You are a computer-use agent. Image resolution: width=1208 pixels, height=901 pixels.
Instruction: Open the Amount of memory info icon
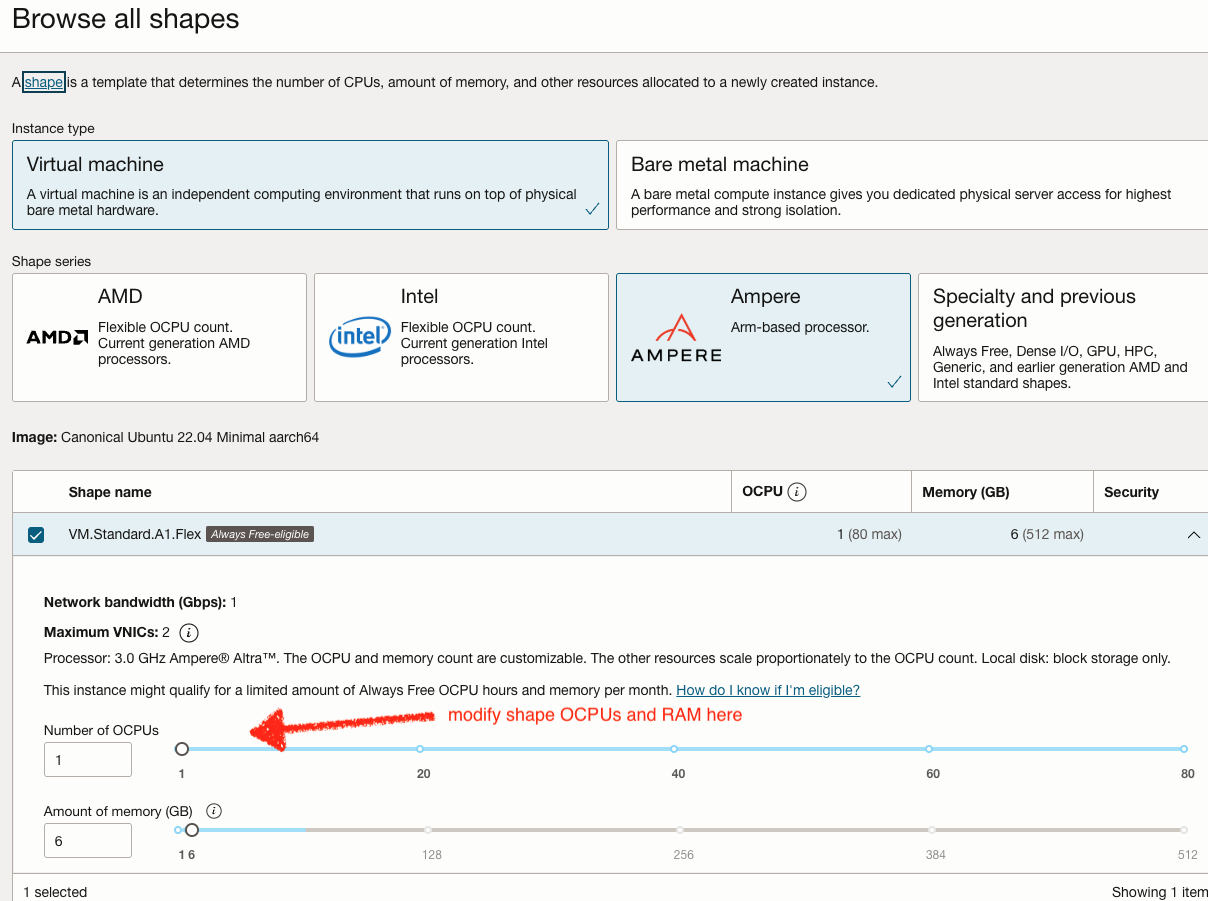pos(214,811)
